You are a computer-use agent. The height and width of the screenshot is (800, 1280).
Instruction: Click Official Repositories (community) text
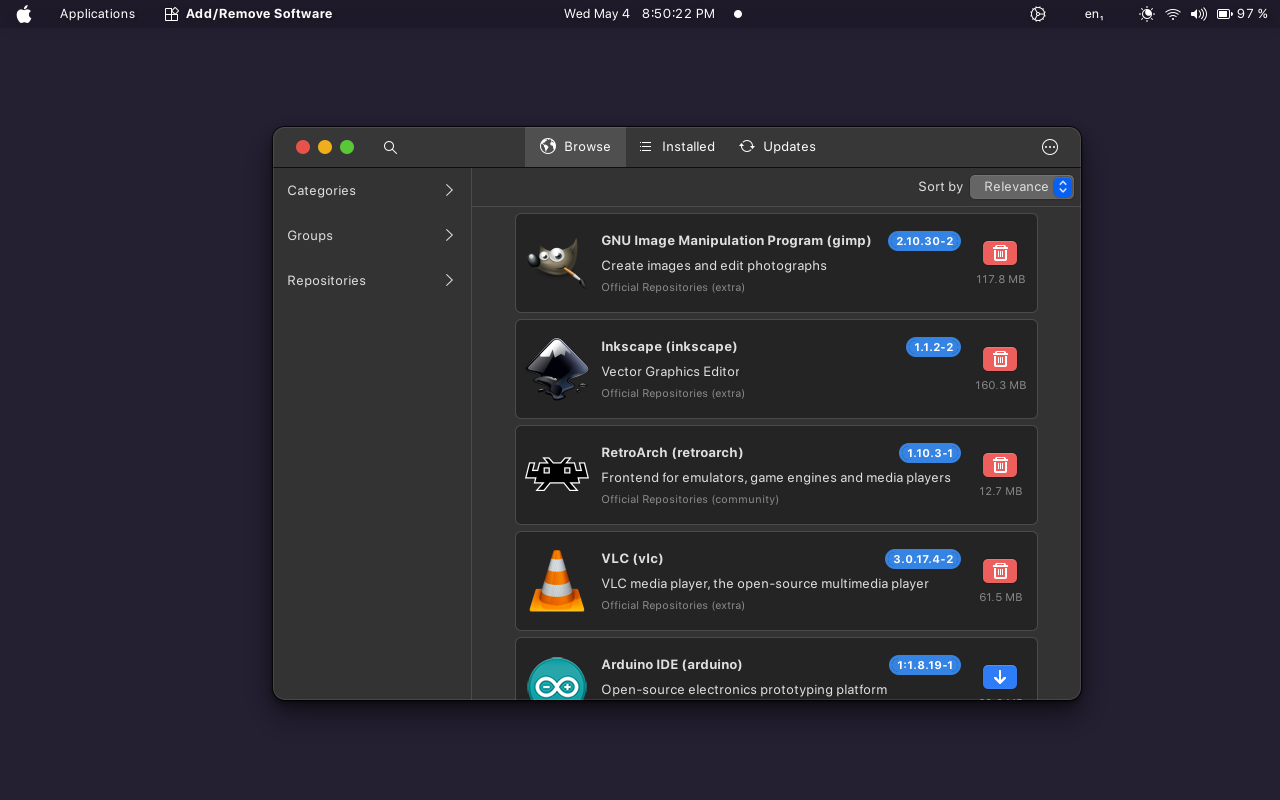(690, 500)
